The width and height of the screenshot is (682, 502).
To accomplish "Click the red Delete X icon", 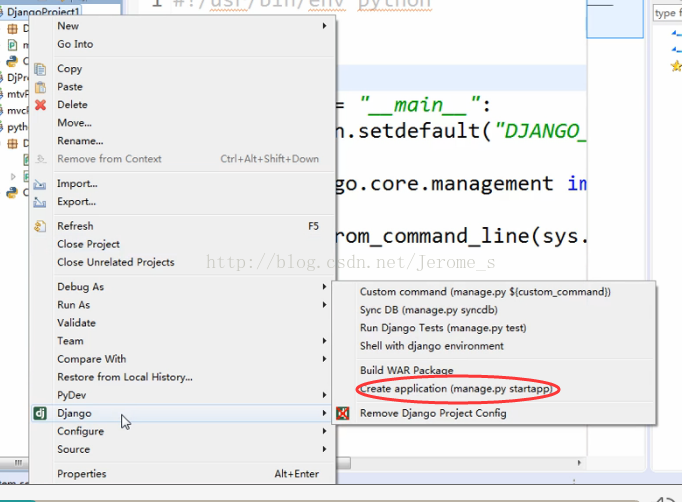I will 40,105.
